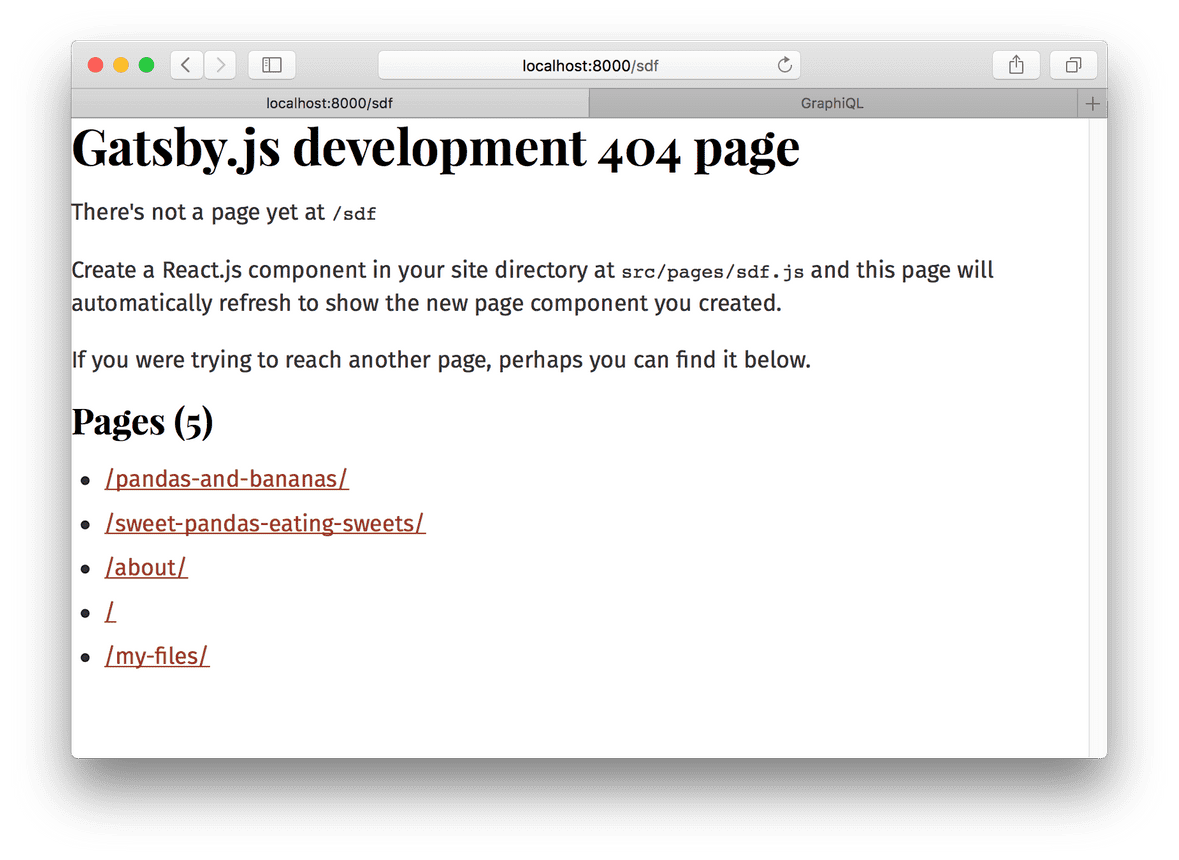Minimize the window with the yellow button
The width and height of the screenshot is (1179, 860).
(x=121, y=65)
